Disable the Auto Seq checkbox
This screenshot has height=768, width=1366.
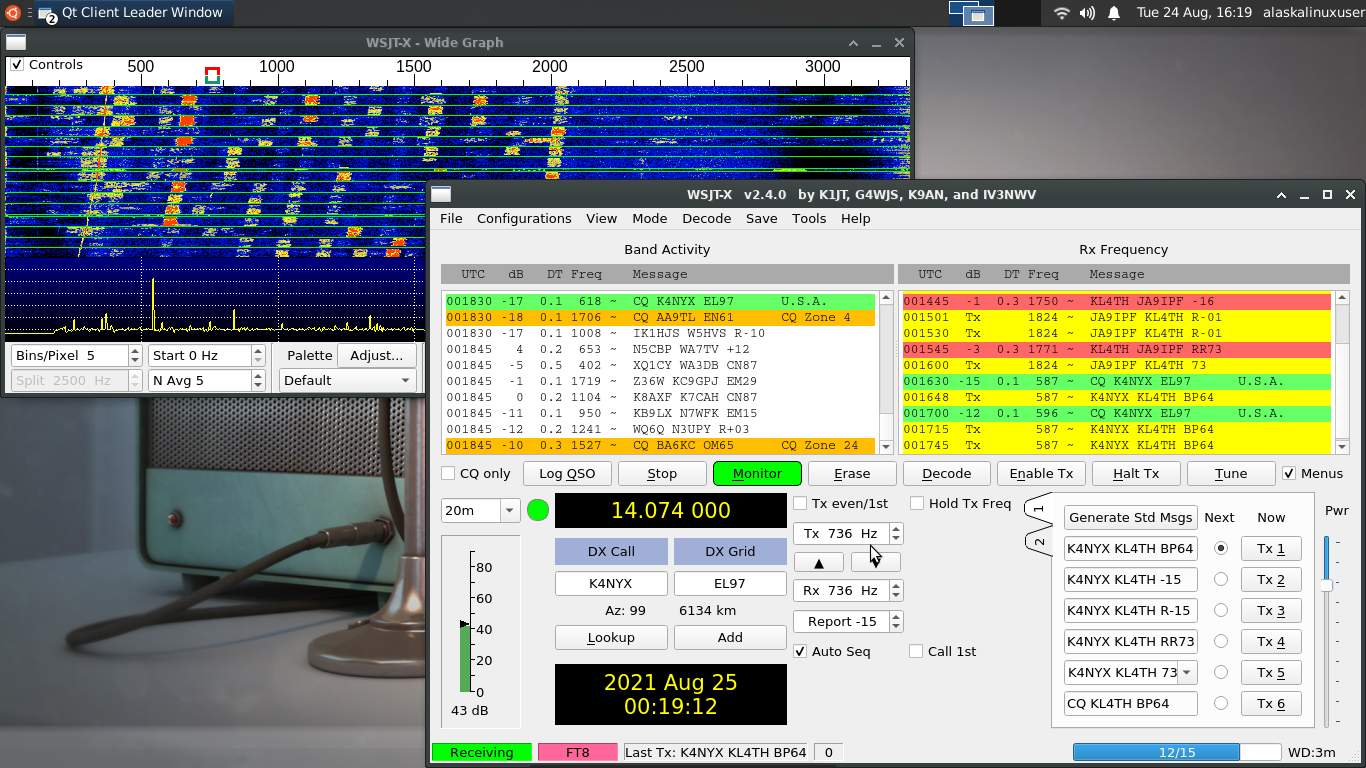801,652
